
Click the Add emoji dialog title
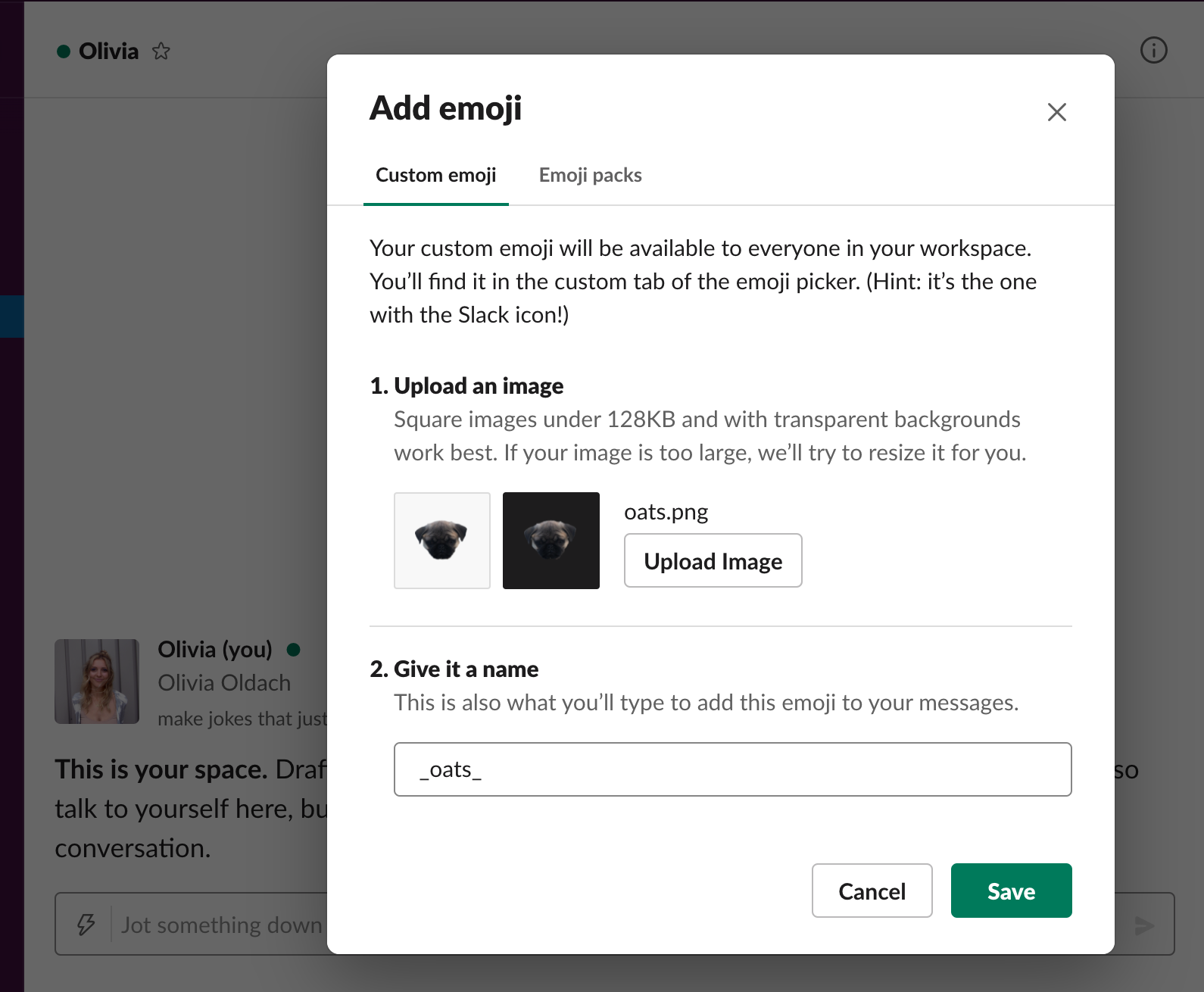tap(445, 108)
